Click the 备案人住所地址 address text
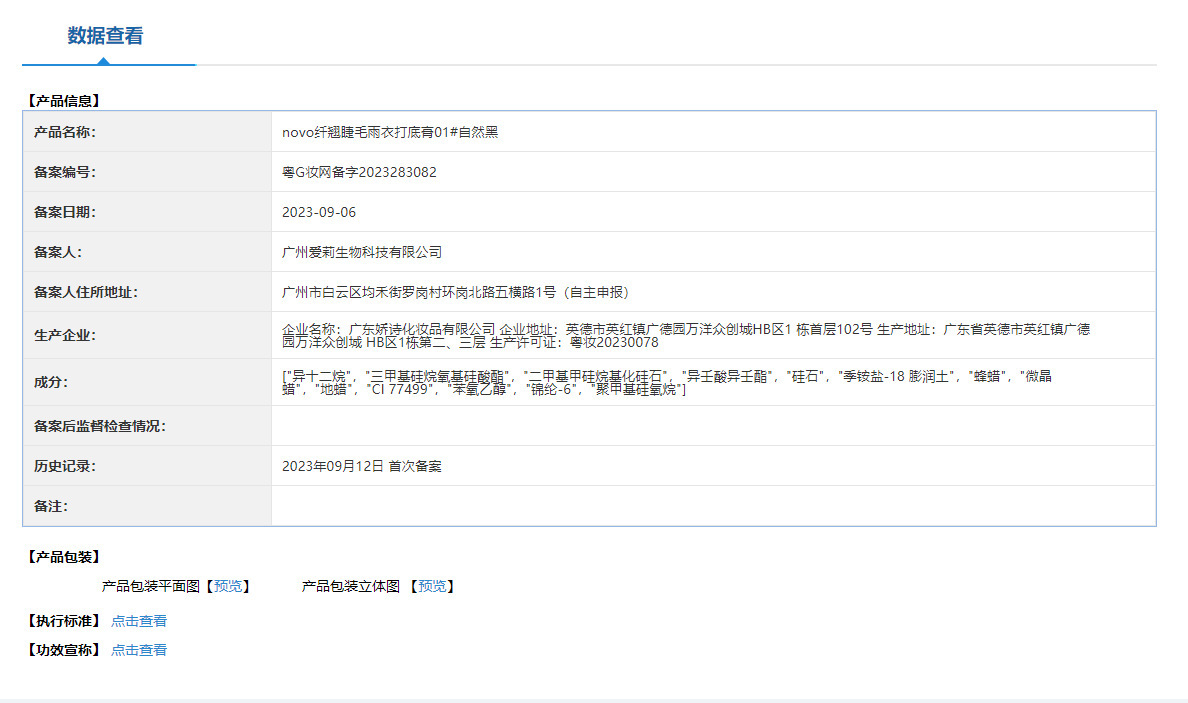Image resolution: width=1188 pixels, height=703 pixels. pos(456,292)
